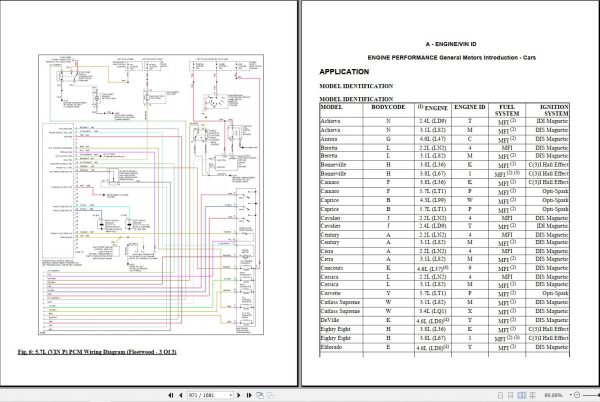This screenshot has height=402, width=600.
Task: Click the zoom slider track
Action: coord(591,395)
